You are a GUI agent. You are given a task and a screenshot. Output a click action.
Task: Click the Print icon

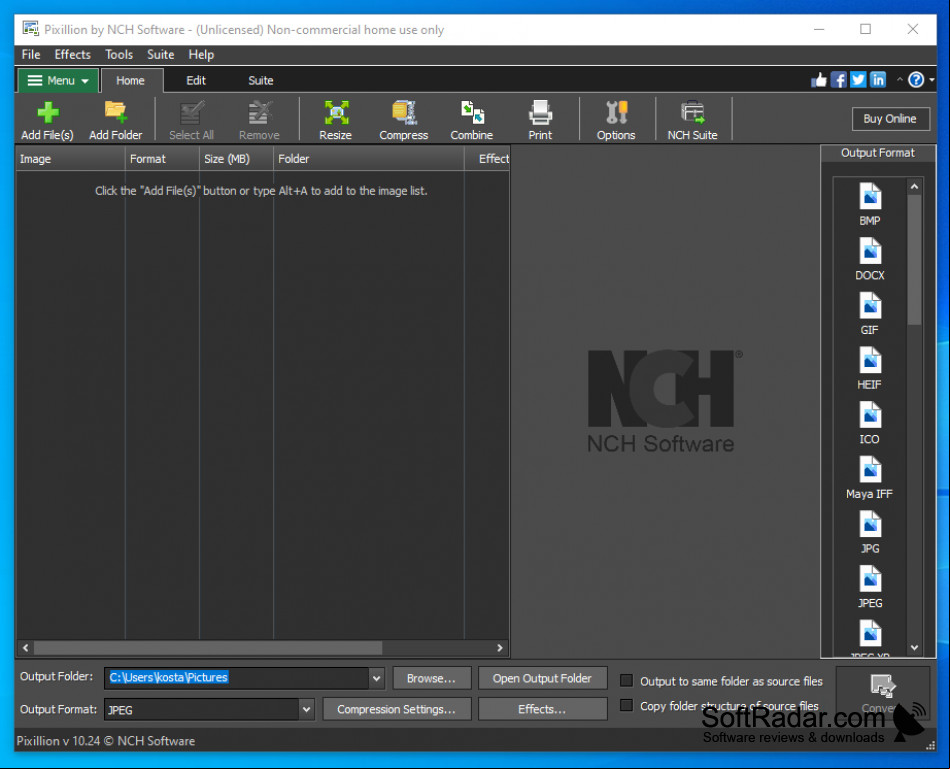coord(540,113)
